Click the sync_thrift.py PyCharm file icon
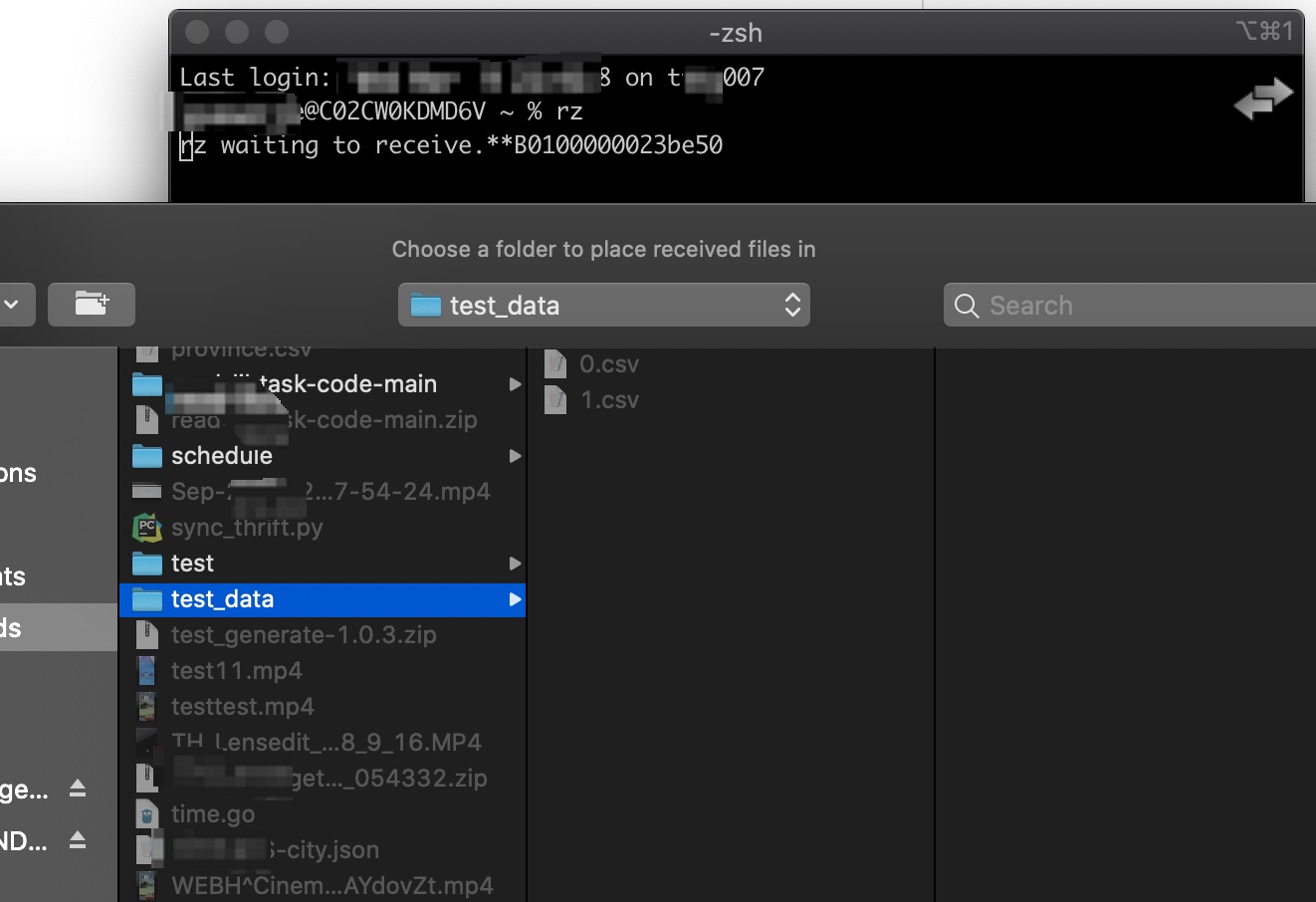 tap(147, 528)
